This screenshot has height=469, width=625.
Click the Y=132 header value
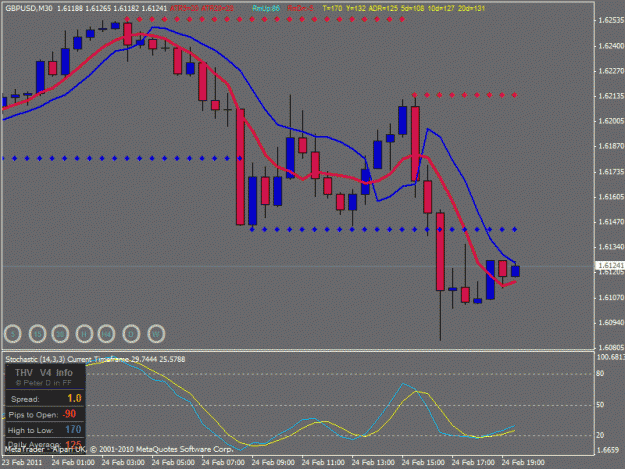coord(356,8)
